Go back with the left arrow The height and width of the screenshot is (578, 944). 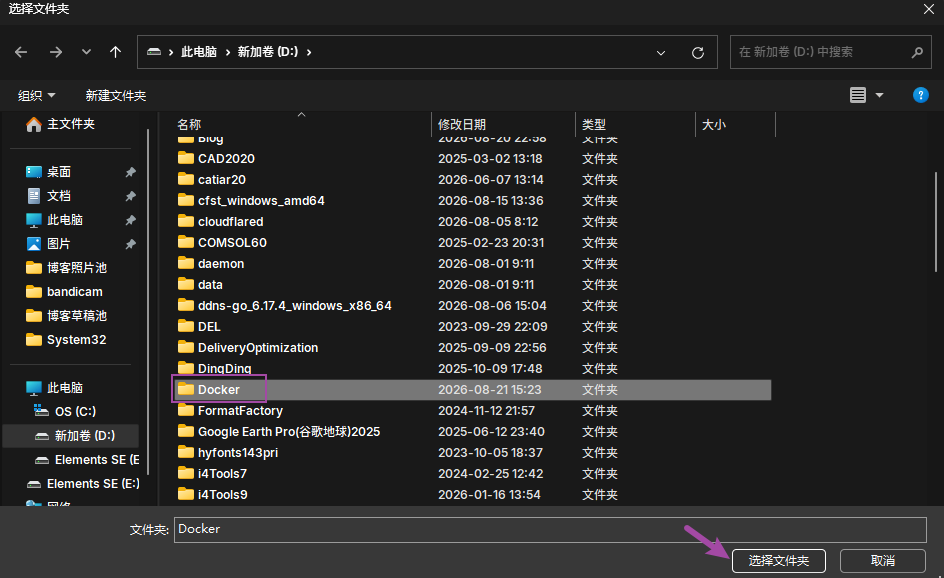(21, 52)
